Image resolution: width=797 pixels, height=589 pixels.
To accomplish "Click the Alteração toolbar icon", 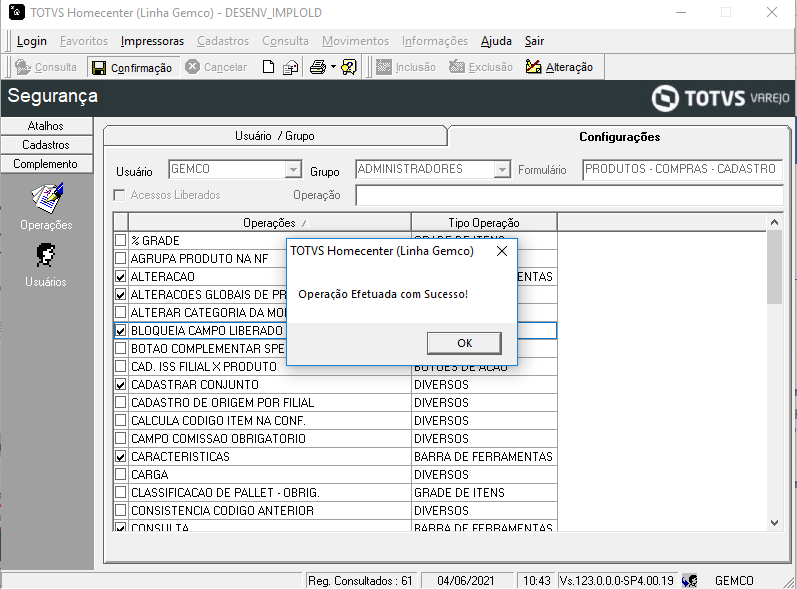I will (x=533, y=67).
